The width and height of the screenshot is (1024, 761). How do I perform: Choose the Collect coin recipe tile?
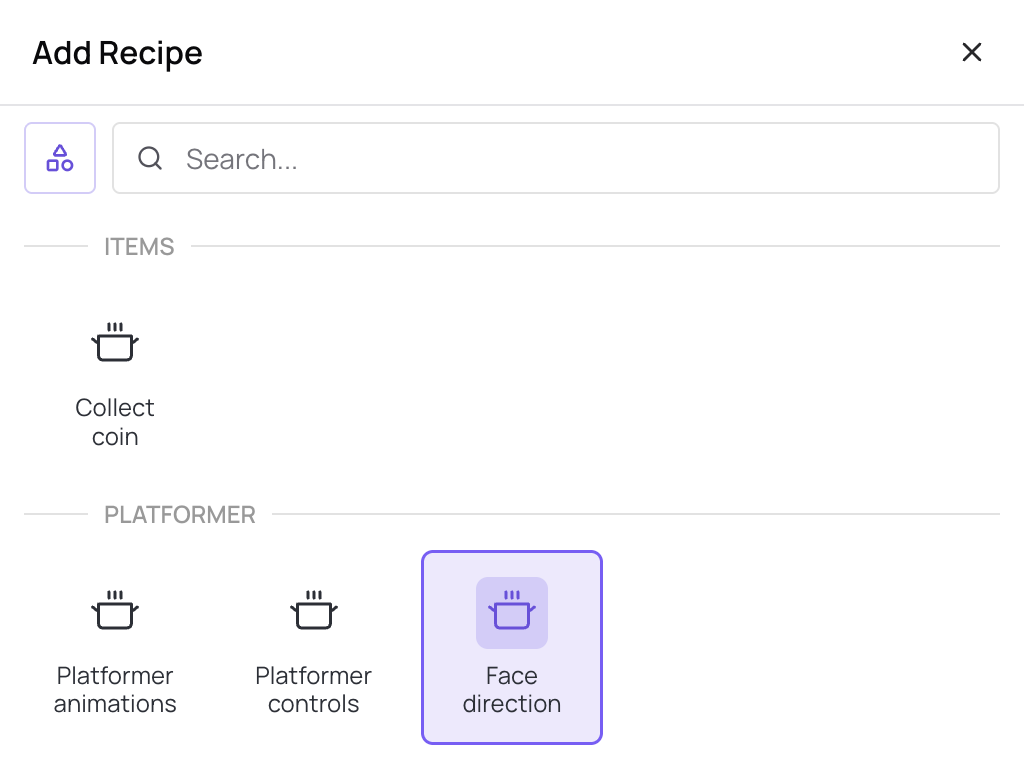[115, 380]
